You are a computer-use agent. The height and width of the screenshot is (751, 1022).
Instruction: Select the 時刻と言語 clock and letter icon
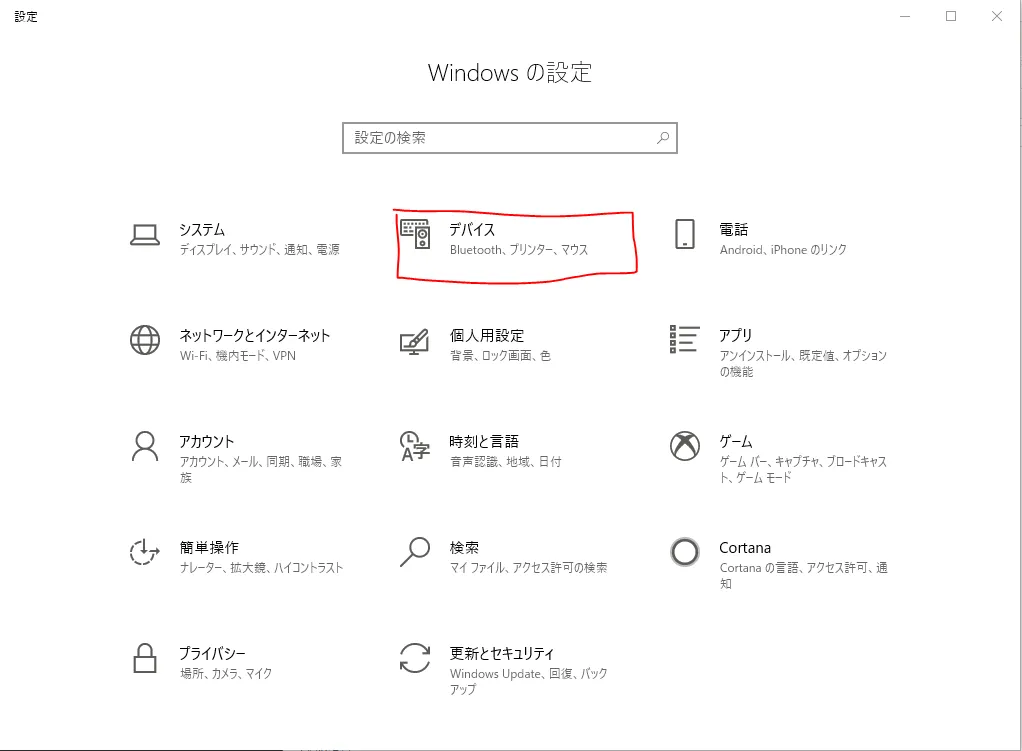tap(415, 446)
